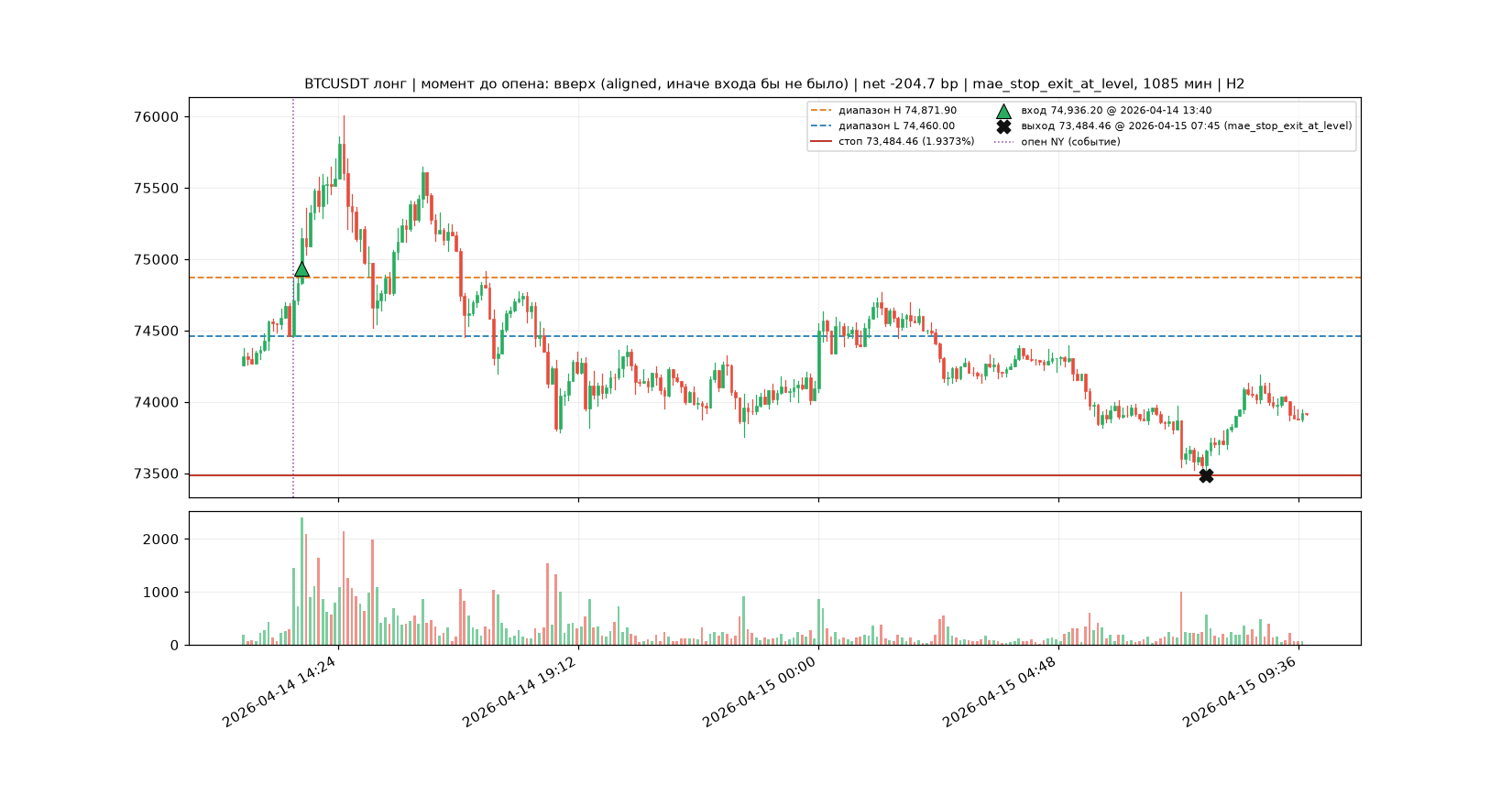This screenshot has width=1512, height=806.
Task: Click the red stop line sample in the legend
Action: [821, 142]
